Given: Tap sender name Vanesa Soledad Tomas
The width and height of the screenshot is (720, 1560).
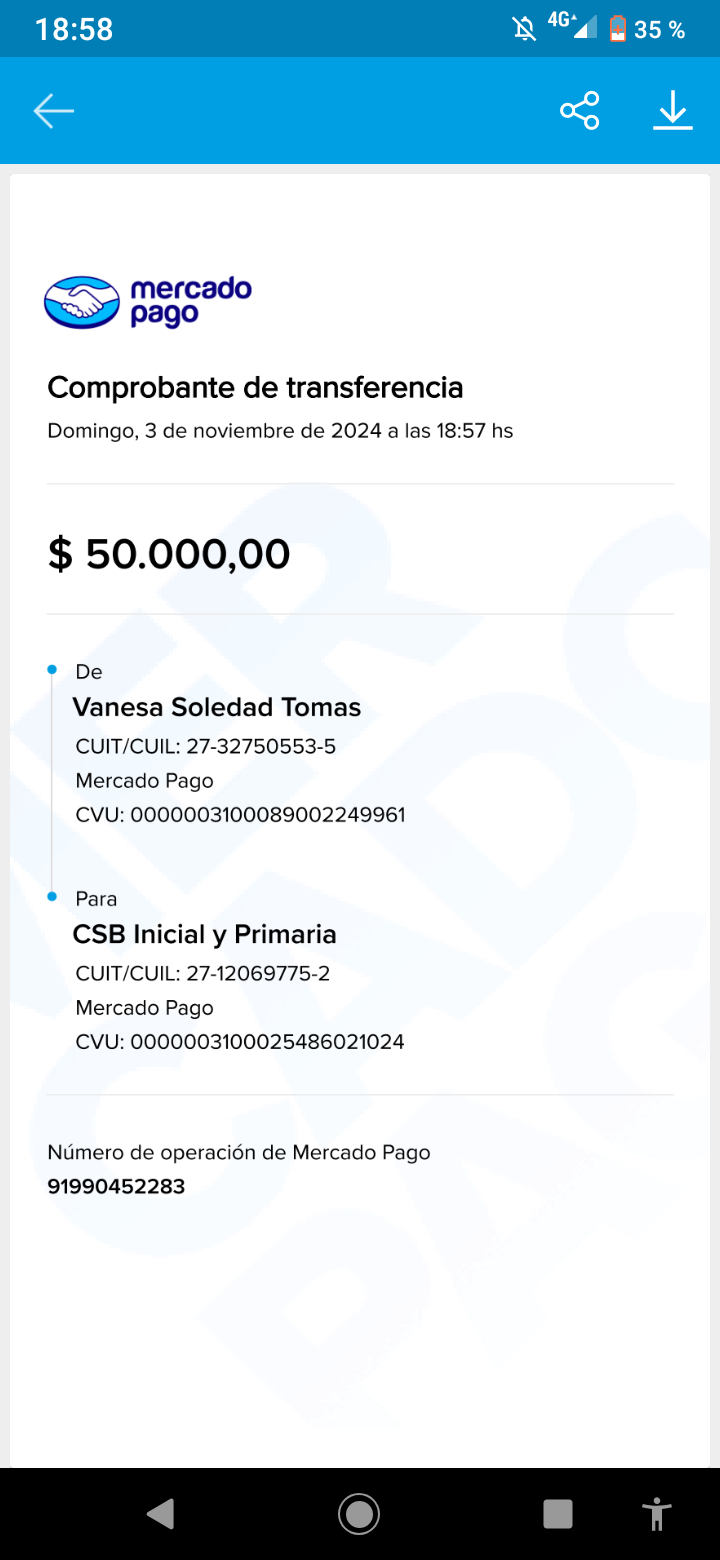Looking at the screenshot, I should click(x=216, y=708).
